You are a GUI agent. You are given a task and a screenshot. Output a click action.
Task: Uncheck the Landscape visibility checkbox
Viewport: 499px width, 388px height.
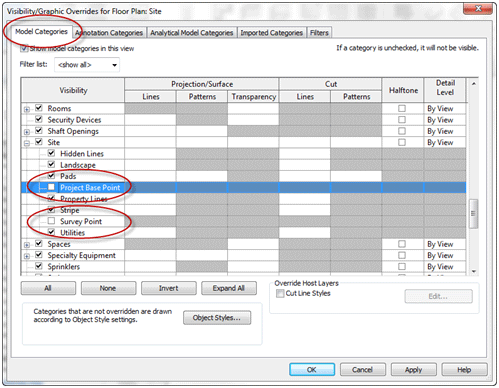[x=51, y=165]
